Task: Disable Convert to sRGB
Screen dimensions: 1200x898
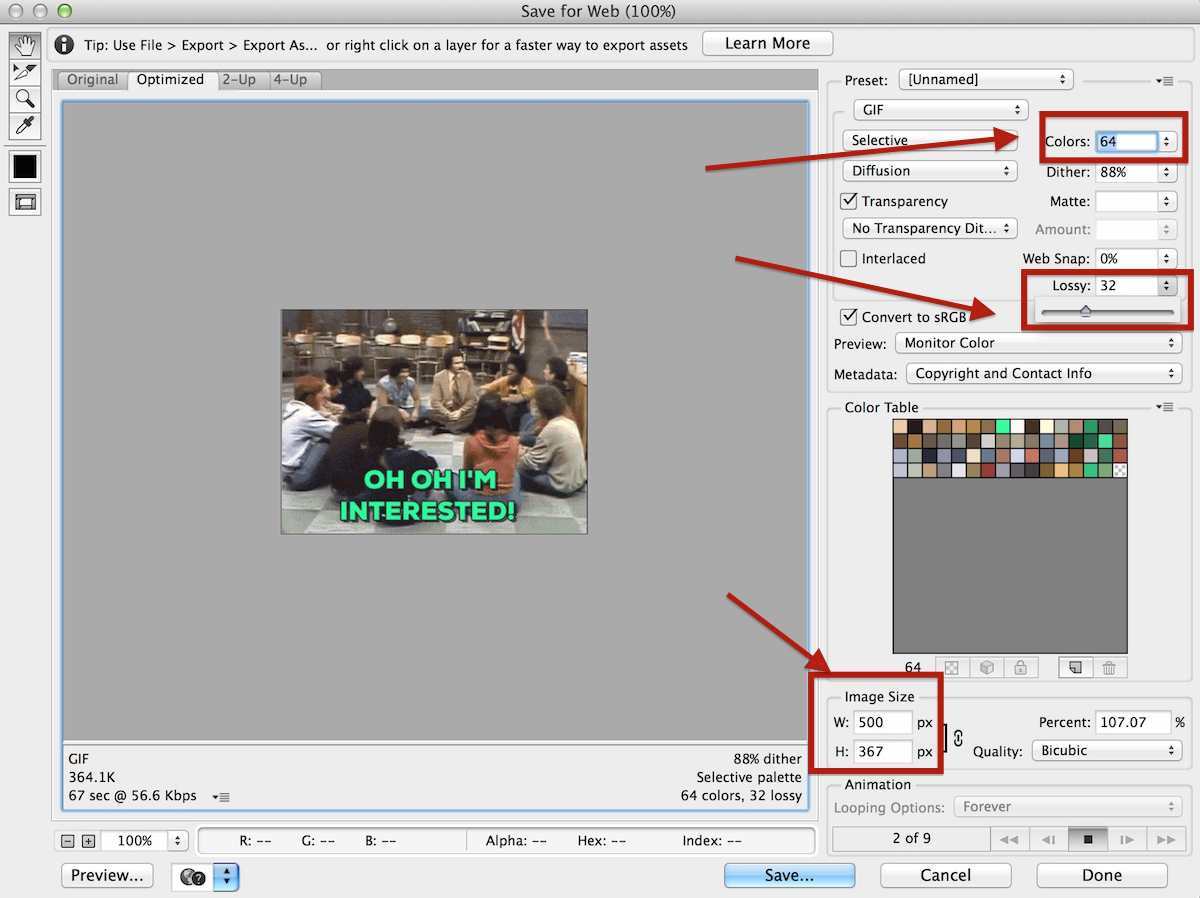Action: tap(848, 317)
